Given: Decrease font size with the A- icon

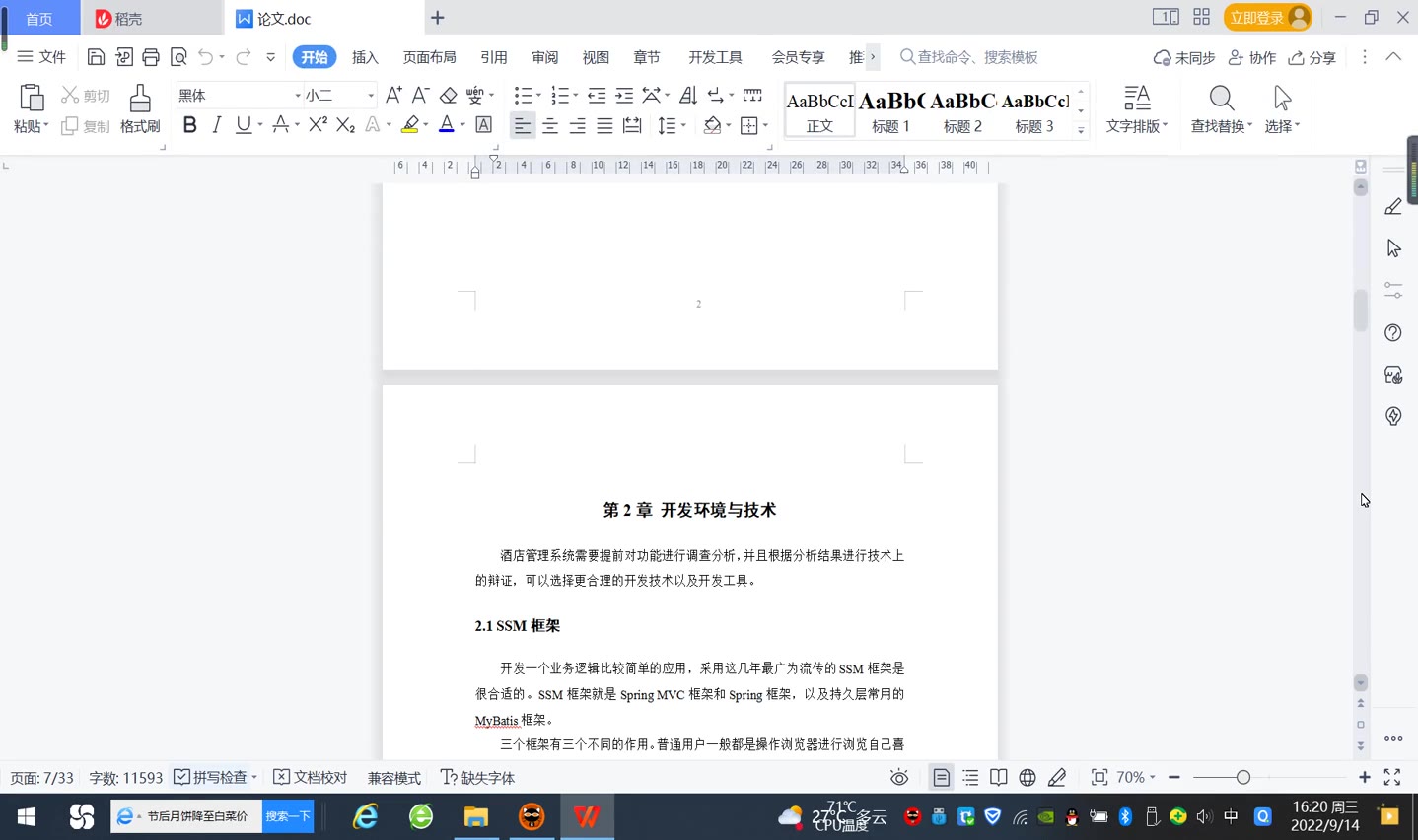Looking at the screenshot, I should click(x=420, y=95).
